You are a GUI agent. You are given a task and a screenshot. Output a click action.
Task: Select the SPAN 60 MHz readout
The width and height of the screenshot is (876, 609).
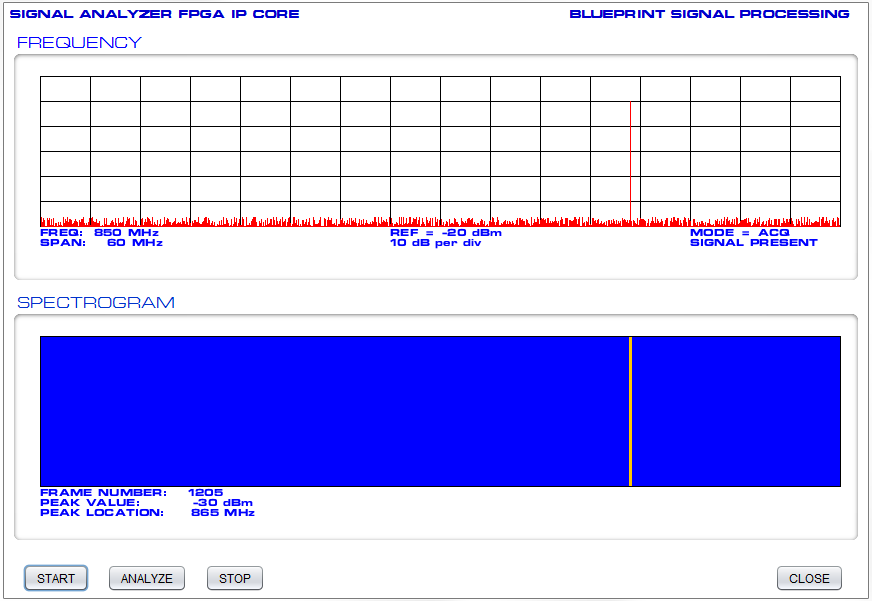[x=101, y=243]
